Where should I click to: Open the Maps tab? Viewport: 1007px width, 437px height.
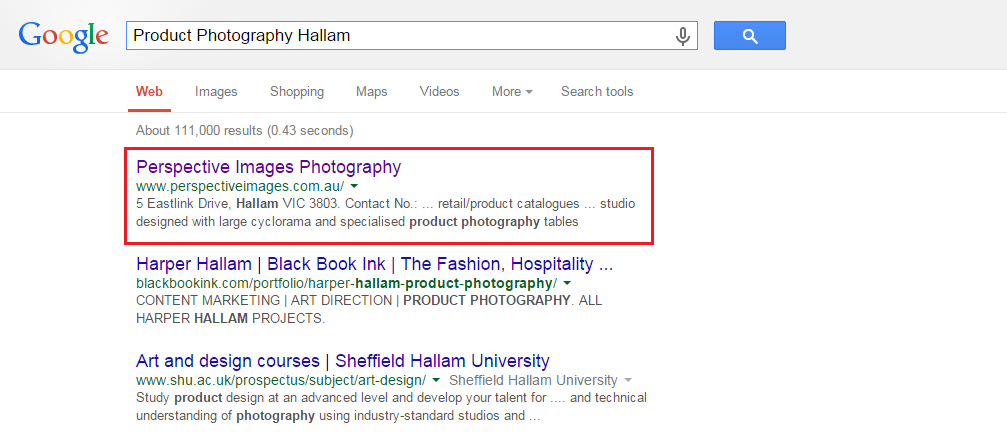pos(372,91)
